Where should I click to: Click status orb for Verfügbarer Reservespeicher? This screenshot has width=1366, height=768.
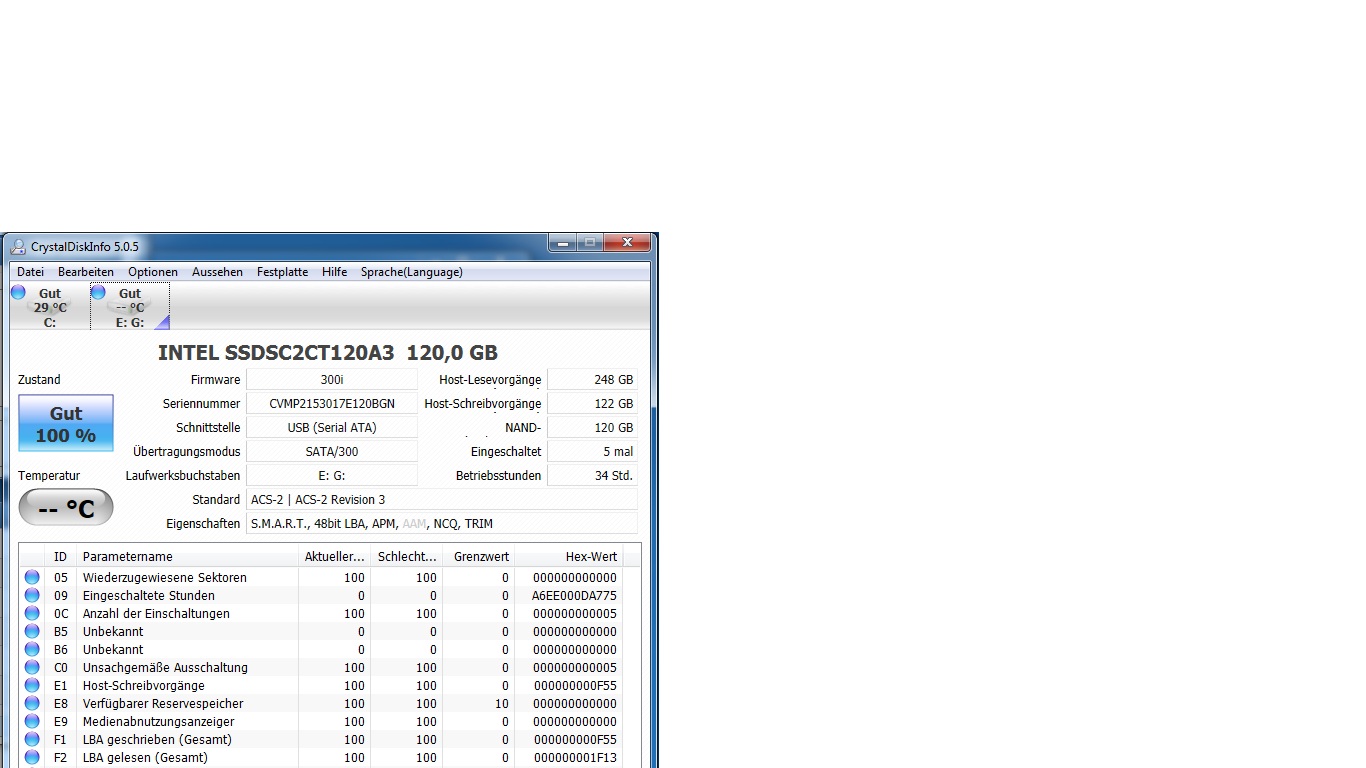coord(32,703)
